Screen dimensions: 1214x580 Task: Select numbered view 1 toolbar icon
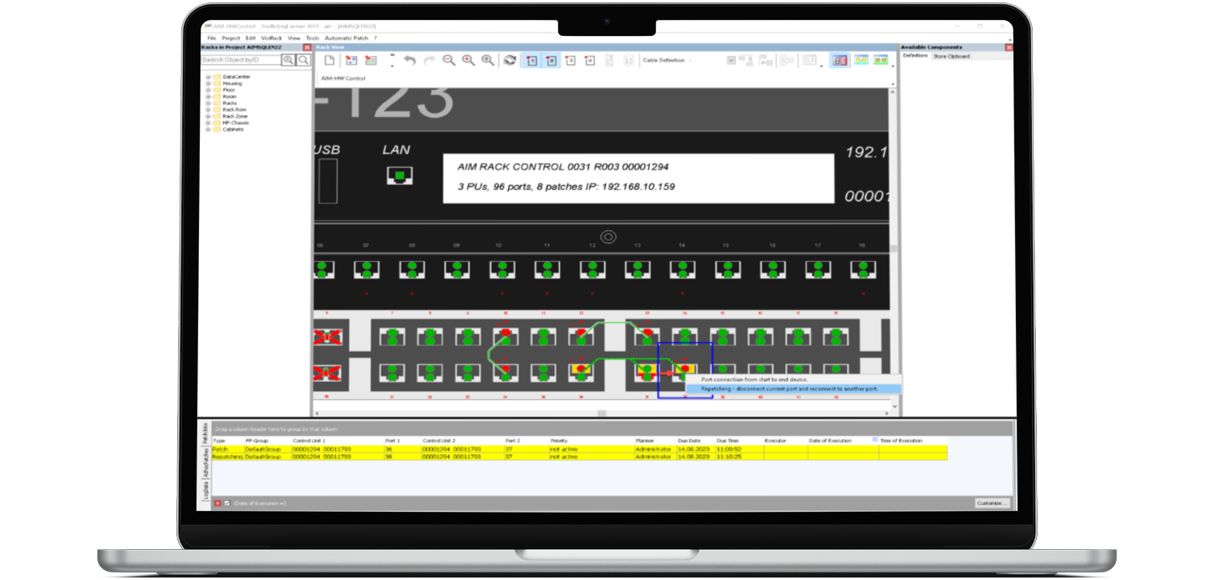(x=532, y=61)
